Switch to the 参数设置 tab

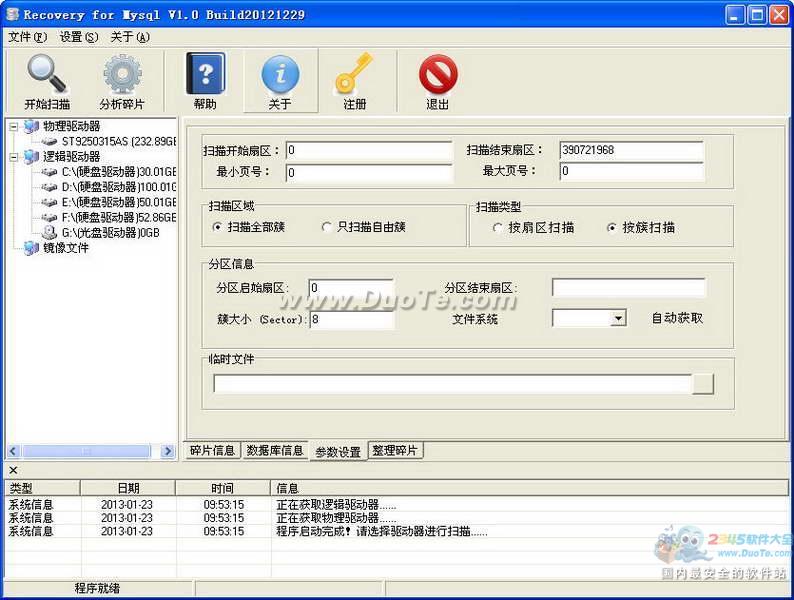[x=338, y=452]
